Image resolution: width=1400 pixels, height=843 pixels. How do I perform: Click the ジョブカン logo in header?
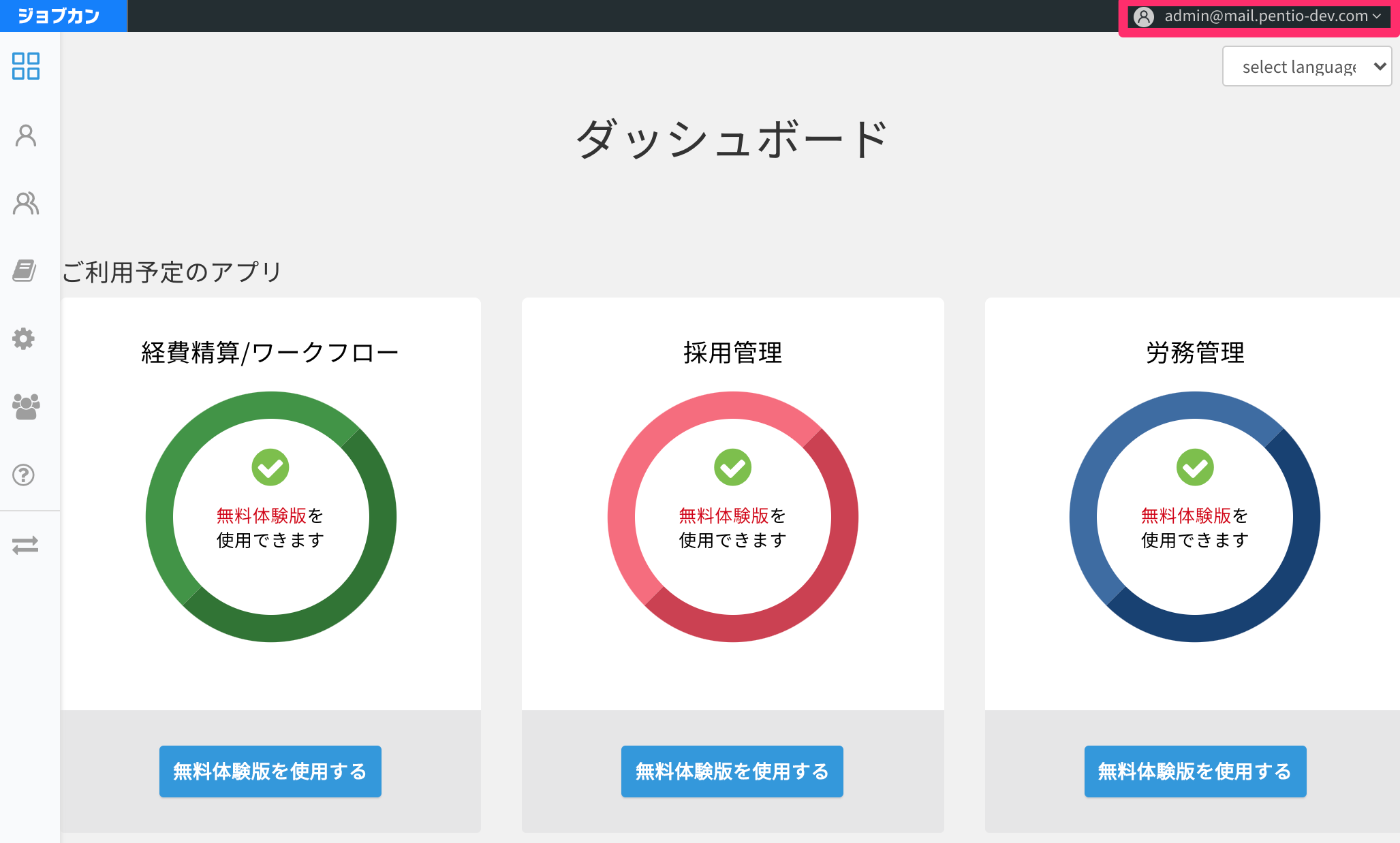click(59, 16)
